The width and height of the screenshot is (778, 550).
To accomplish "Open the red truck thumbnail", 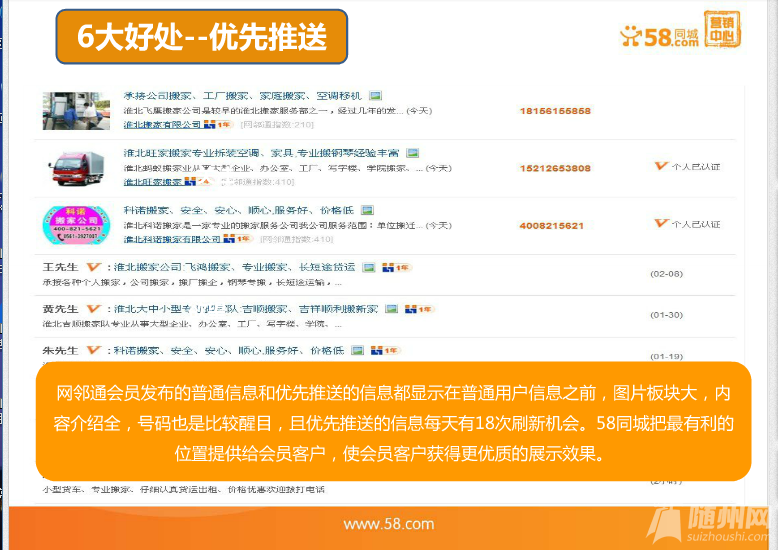I will coord(76,168).
